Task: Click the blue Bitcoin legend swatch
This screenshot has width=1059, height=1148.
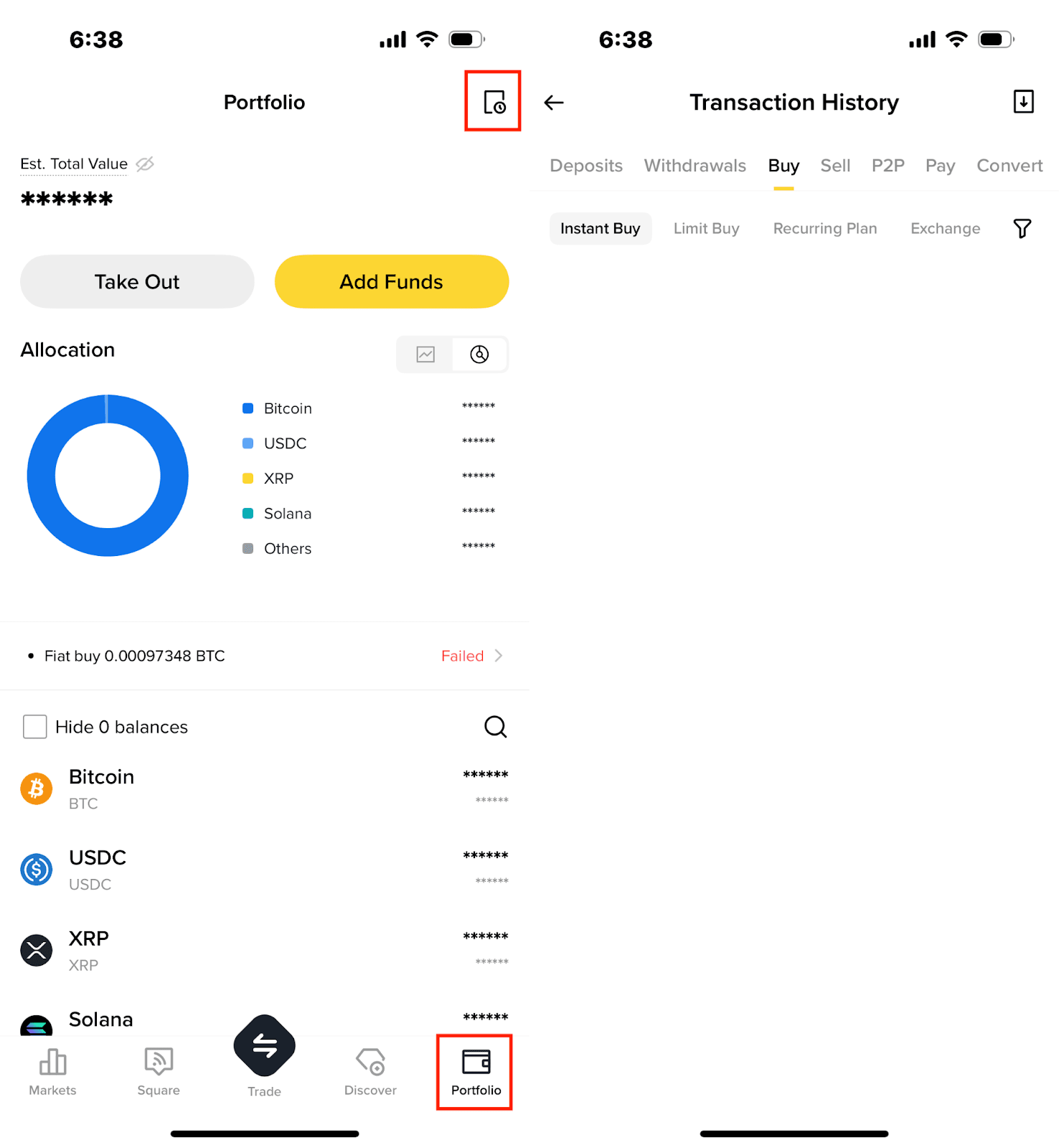Action: click(248, 408)
